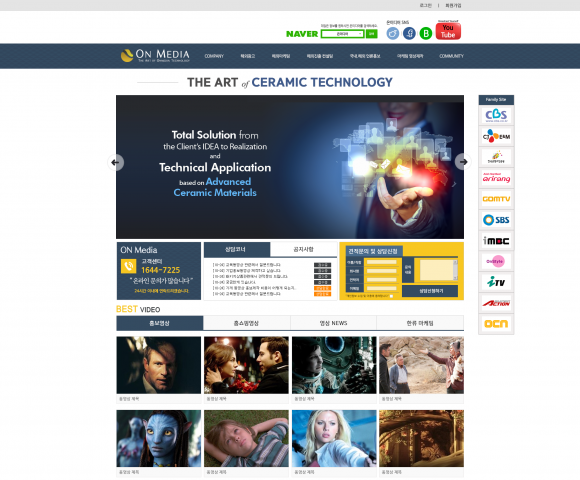Switch to the 공지사항 notice tab
580x480 pixels.
303,249
